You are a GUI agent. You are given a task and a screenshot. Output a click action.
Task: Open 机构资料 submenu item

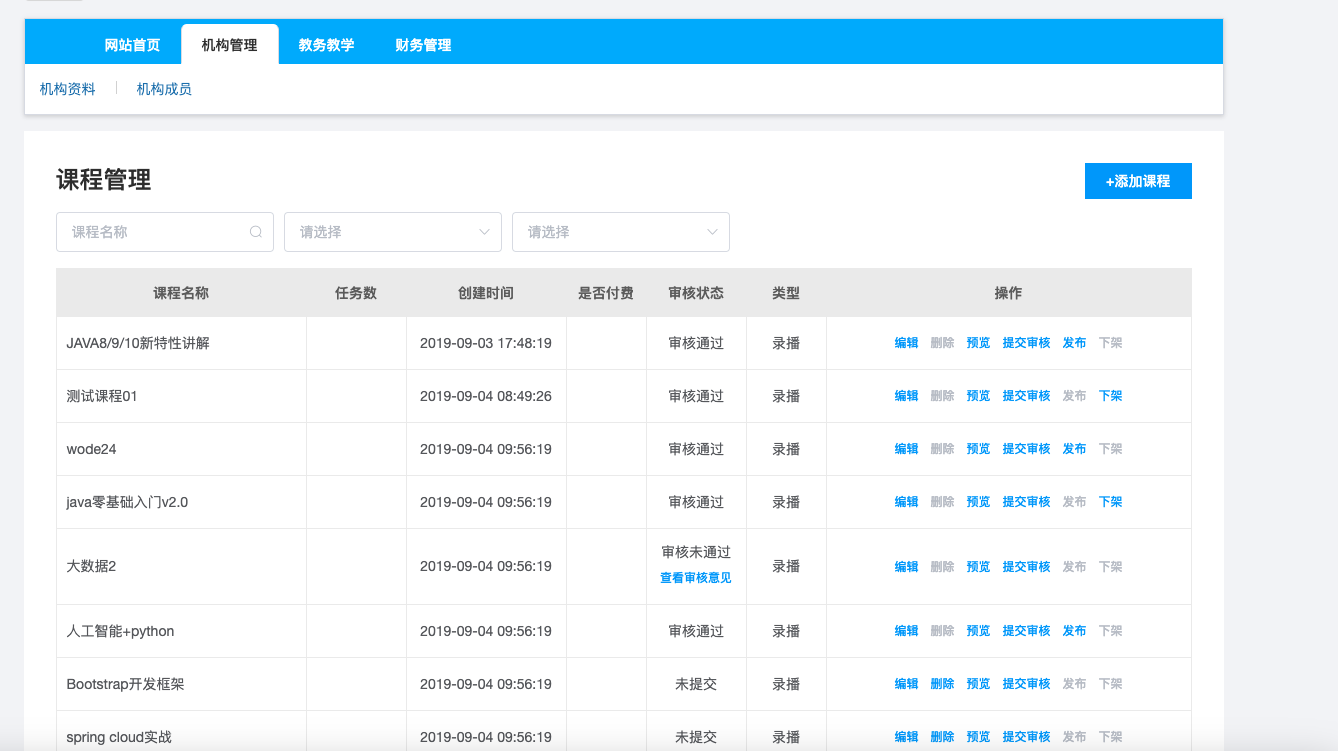tap(68, 89)
